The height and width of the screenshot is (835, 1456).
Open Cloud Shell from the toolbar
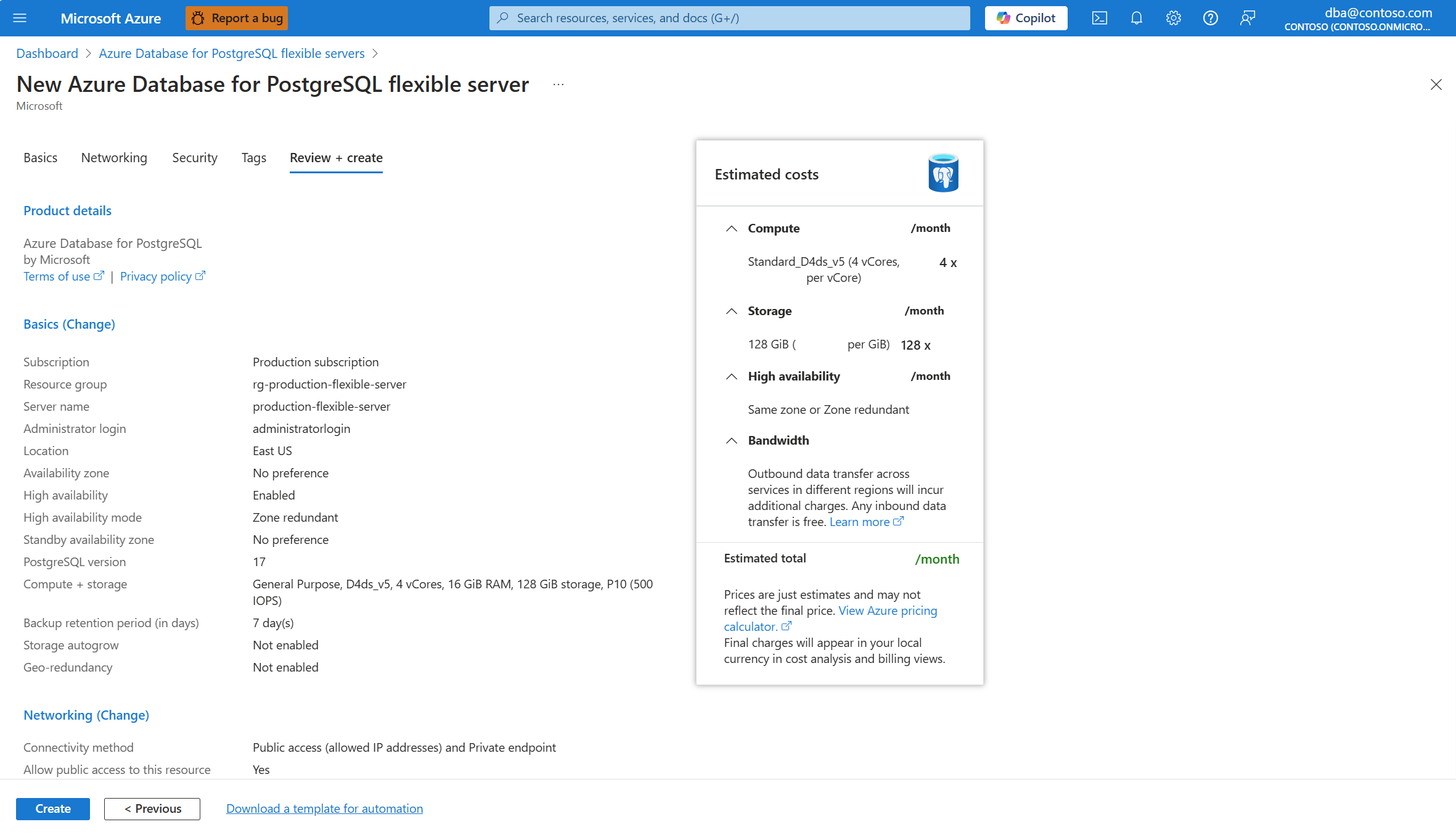point(1099,18)
